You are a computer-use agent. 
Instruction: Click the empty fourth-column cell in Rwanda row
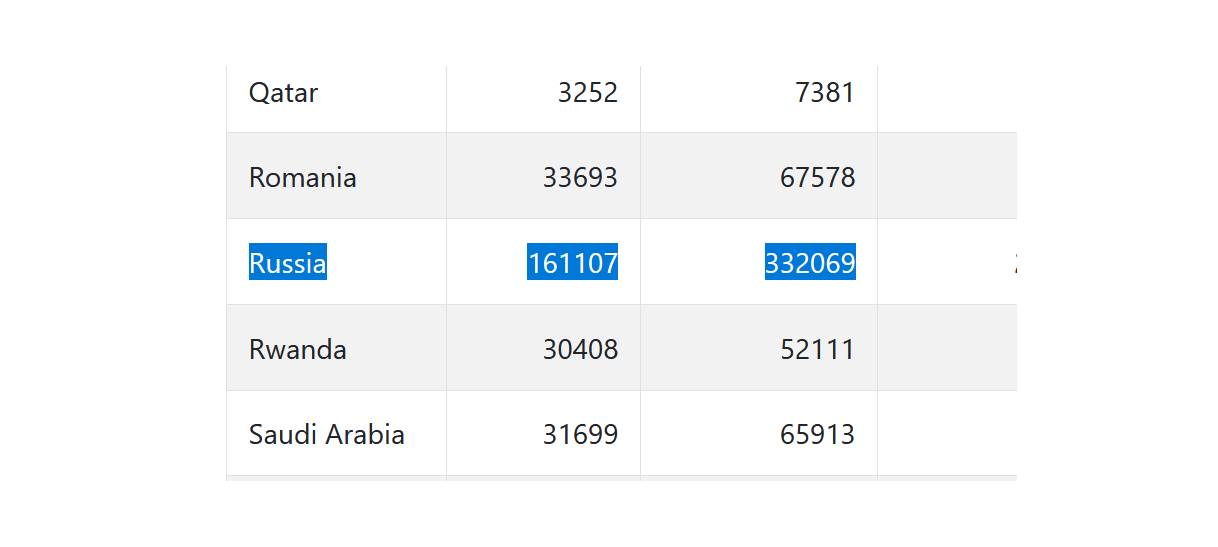click(947, 348)
